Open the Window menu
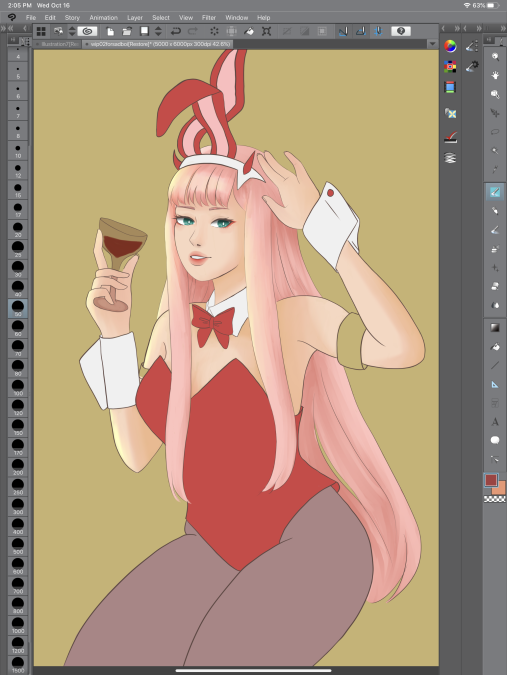This screenshot has width=507, height=675. pos(237,18)
